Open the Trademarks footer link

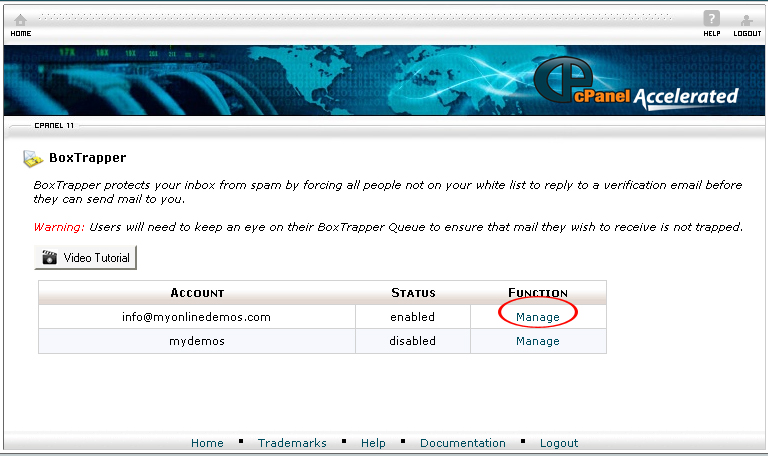292,443
